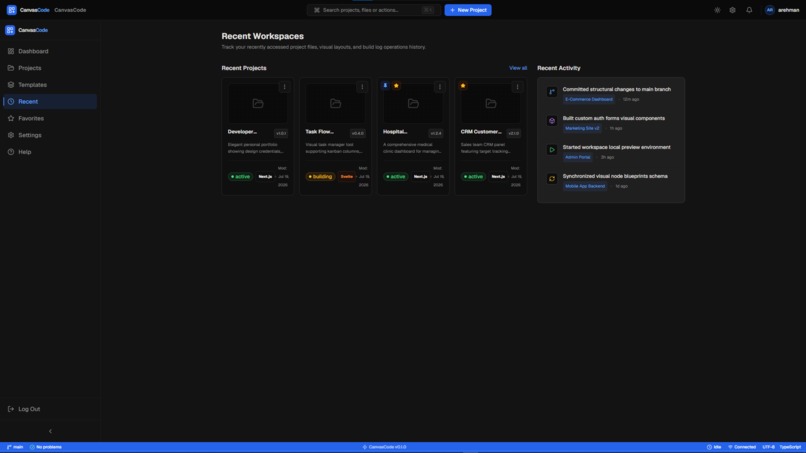
Task: Open notifications with the bell icon
Action: pyautogui.click(x=749, y=10)
